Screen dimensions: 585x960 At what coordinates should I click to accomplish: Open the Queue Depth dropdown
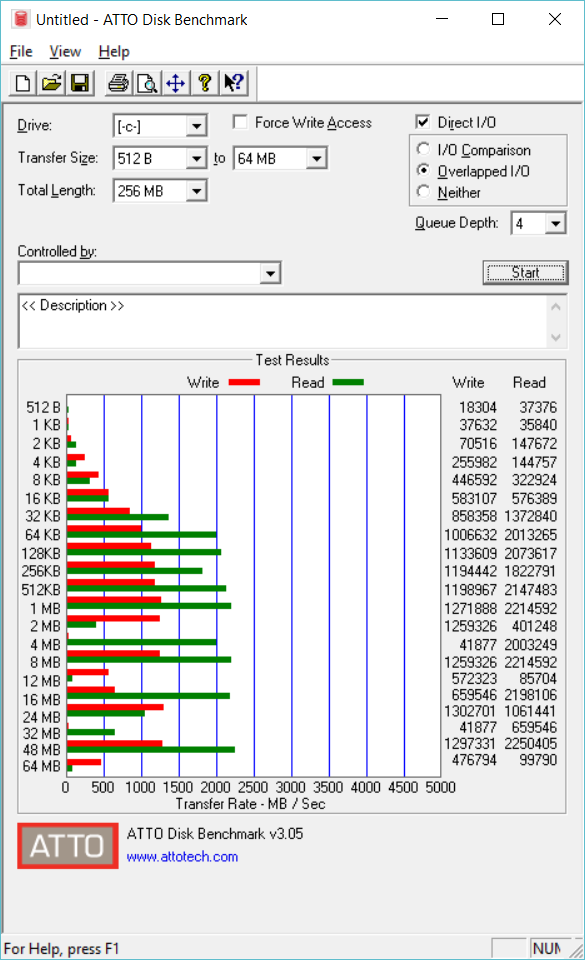tap(555, 223)
